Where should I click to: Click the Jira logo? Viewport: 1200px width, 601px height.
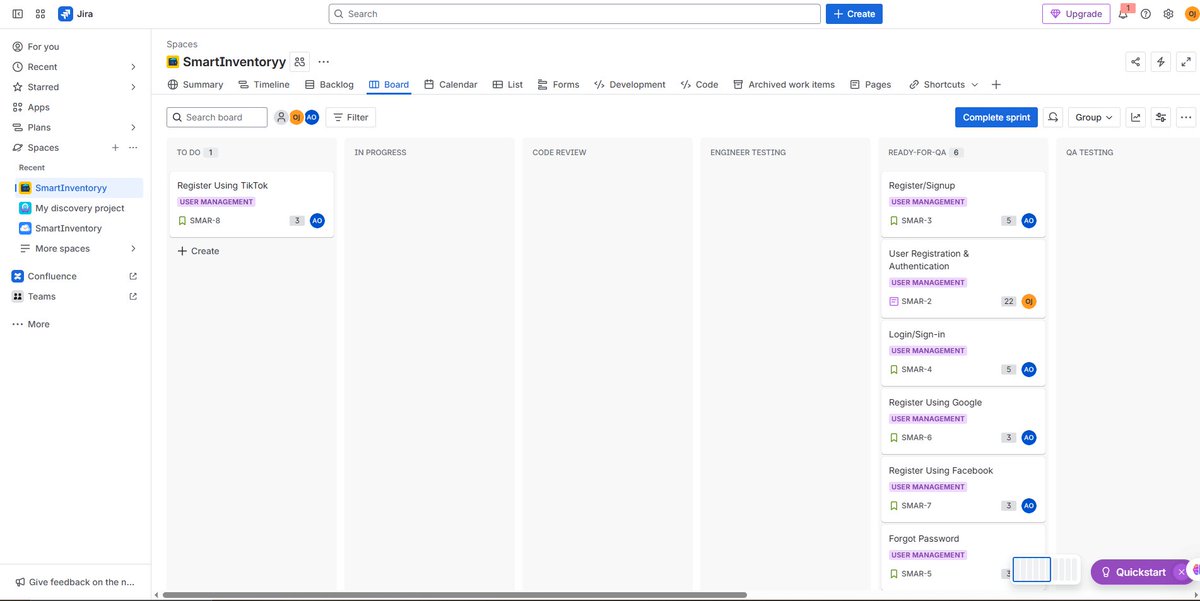tap(76, 14)
